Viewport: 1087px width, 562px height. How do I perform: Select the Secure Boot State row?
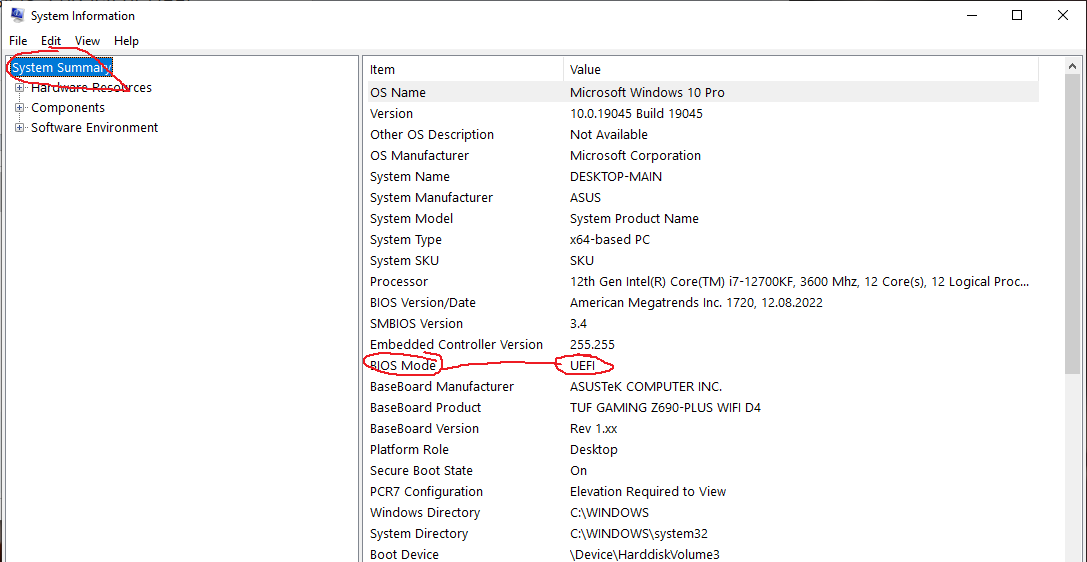(x=703, y=471)
